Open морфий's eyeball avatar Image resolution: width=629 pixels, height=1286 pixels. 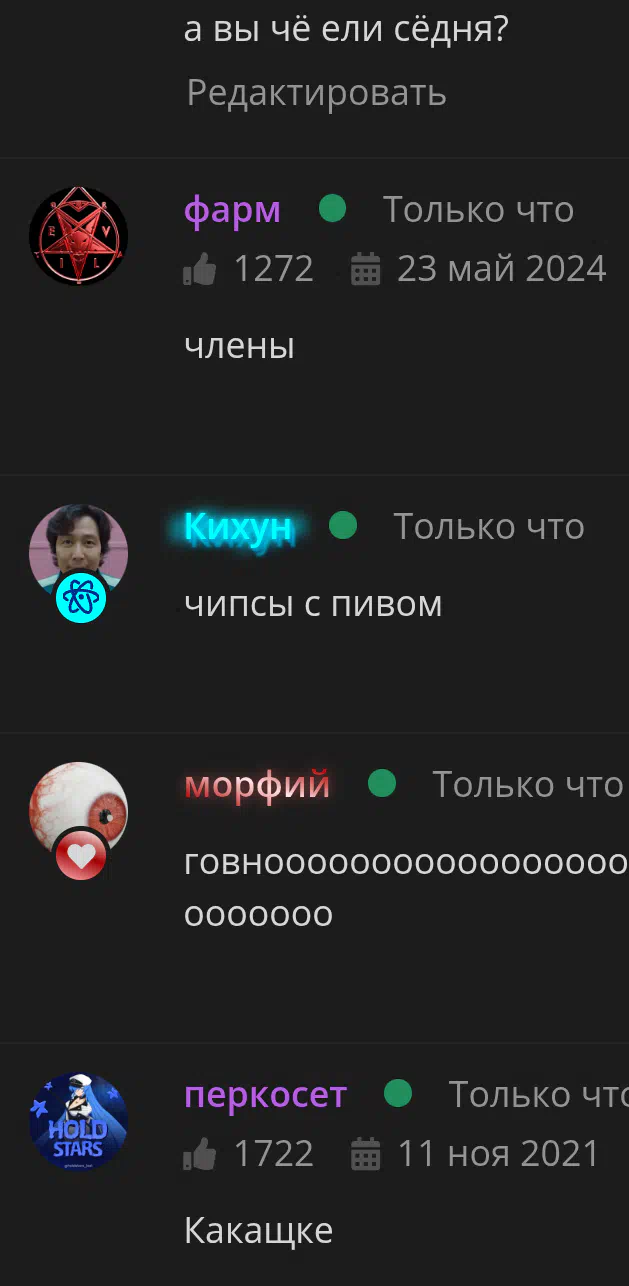coord(78,811)
